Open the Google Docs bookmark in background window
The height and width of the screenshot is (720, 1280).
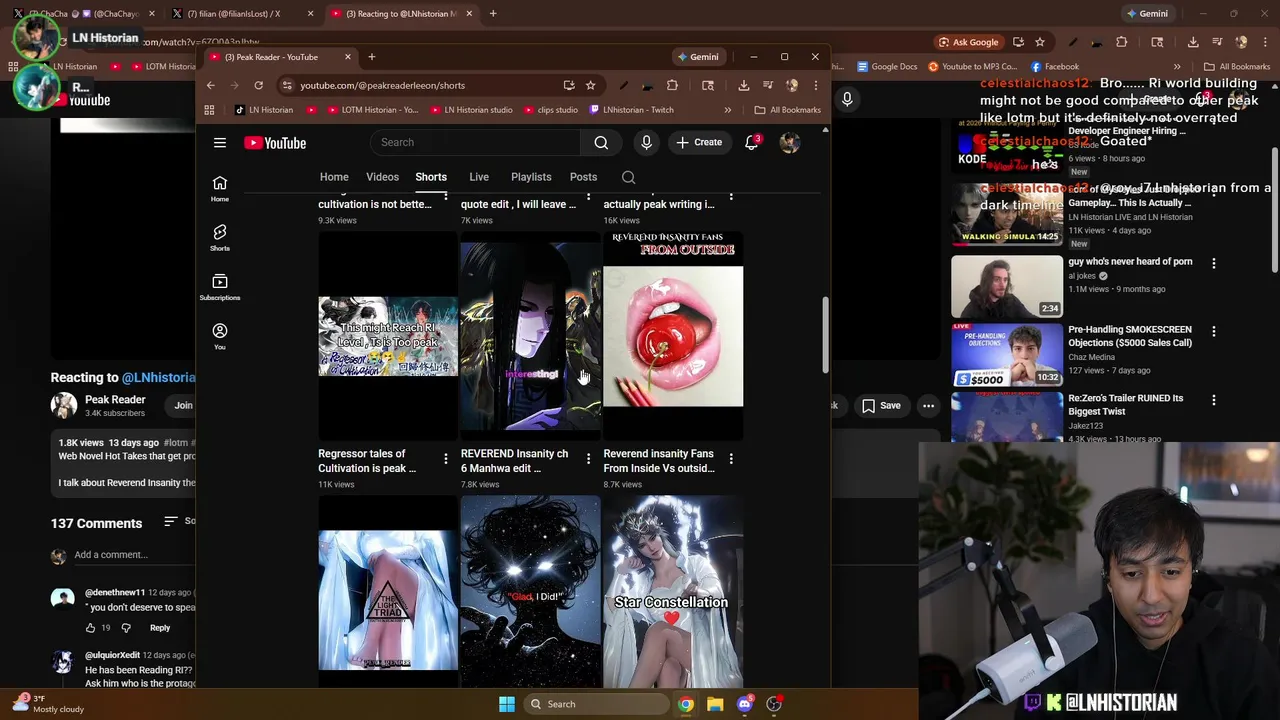pos(886,67)
